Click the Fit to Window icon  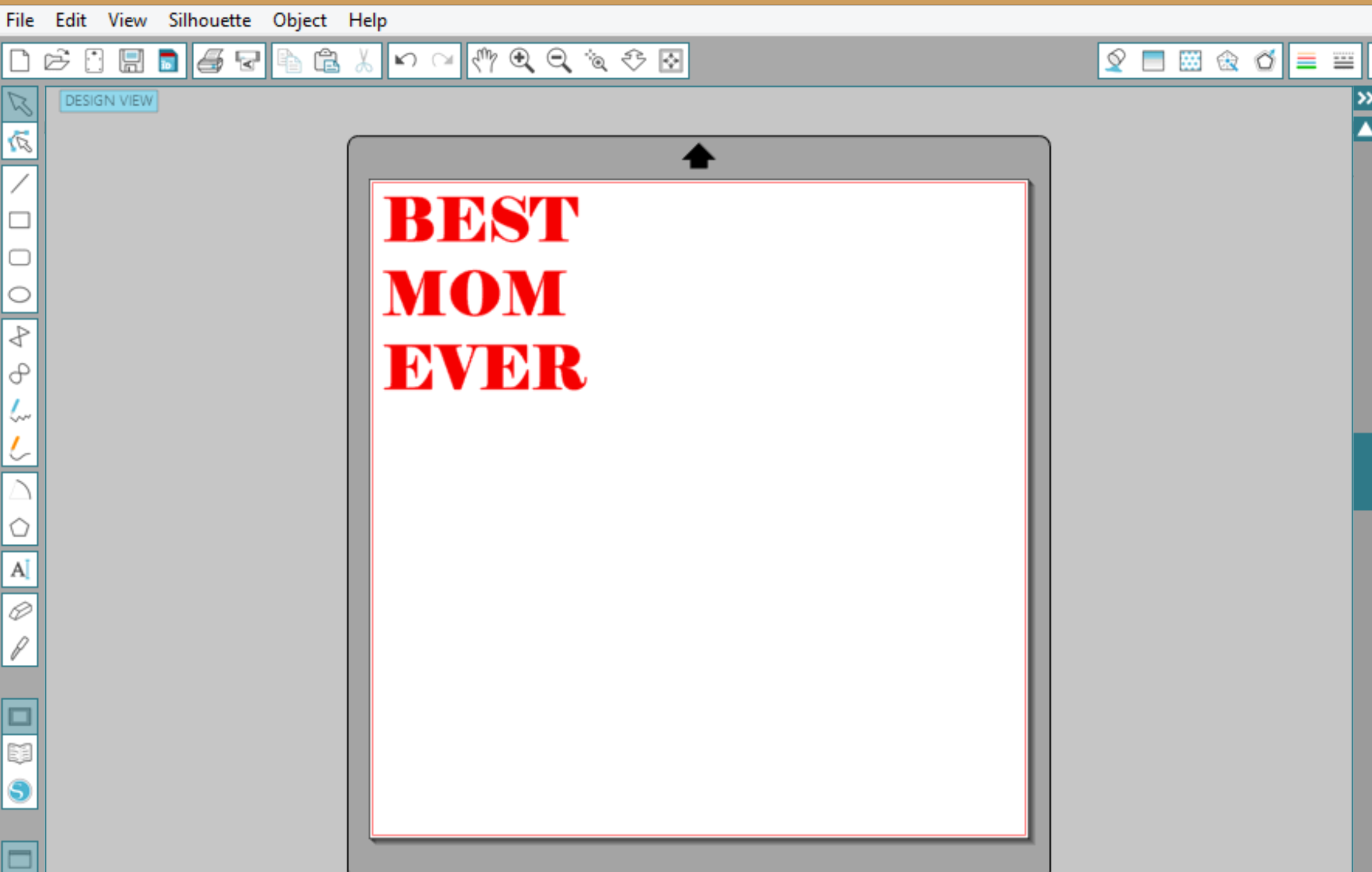670,61
